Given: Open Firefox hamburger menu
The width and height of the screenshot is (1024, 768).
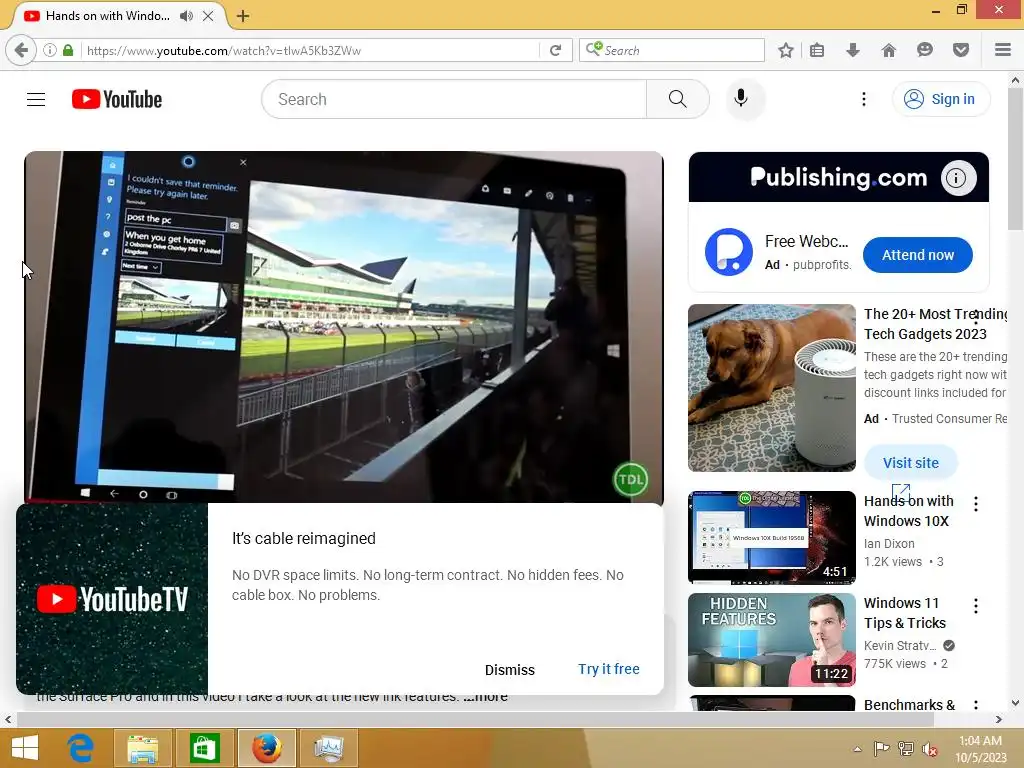Looking at the screenshot, I should tap(1003, 50).
